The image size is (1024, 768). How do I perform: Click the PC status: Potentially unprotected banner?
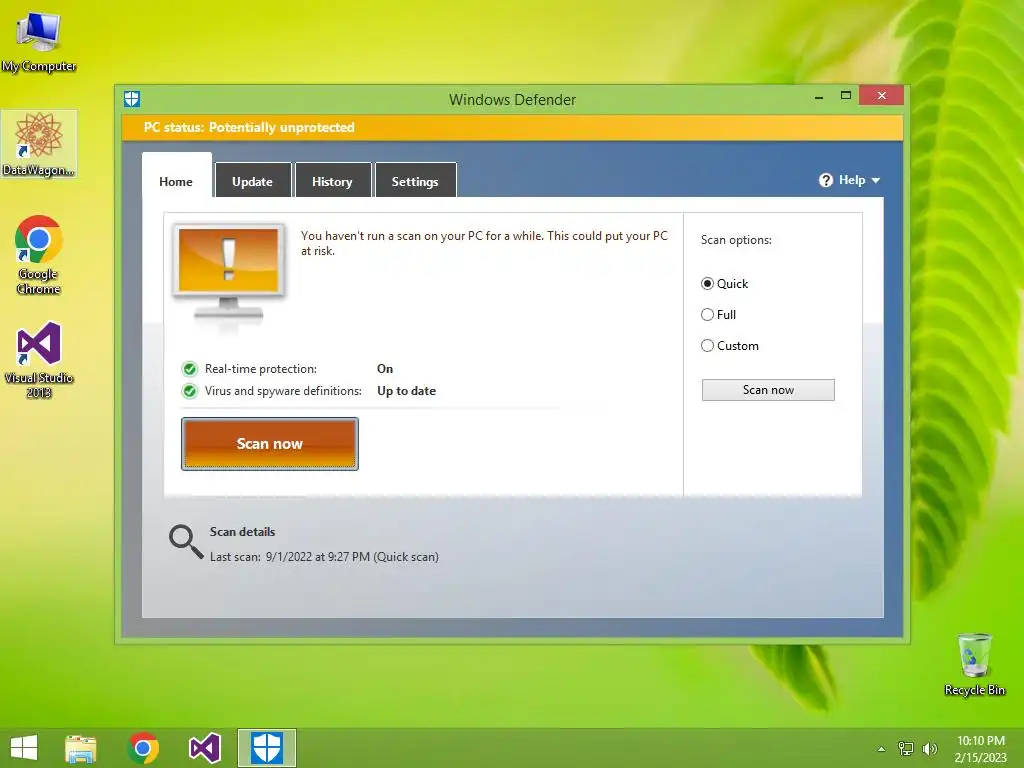513,127
